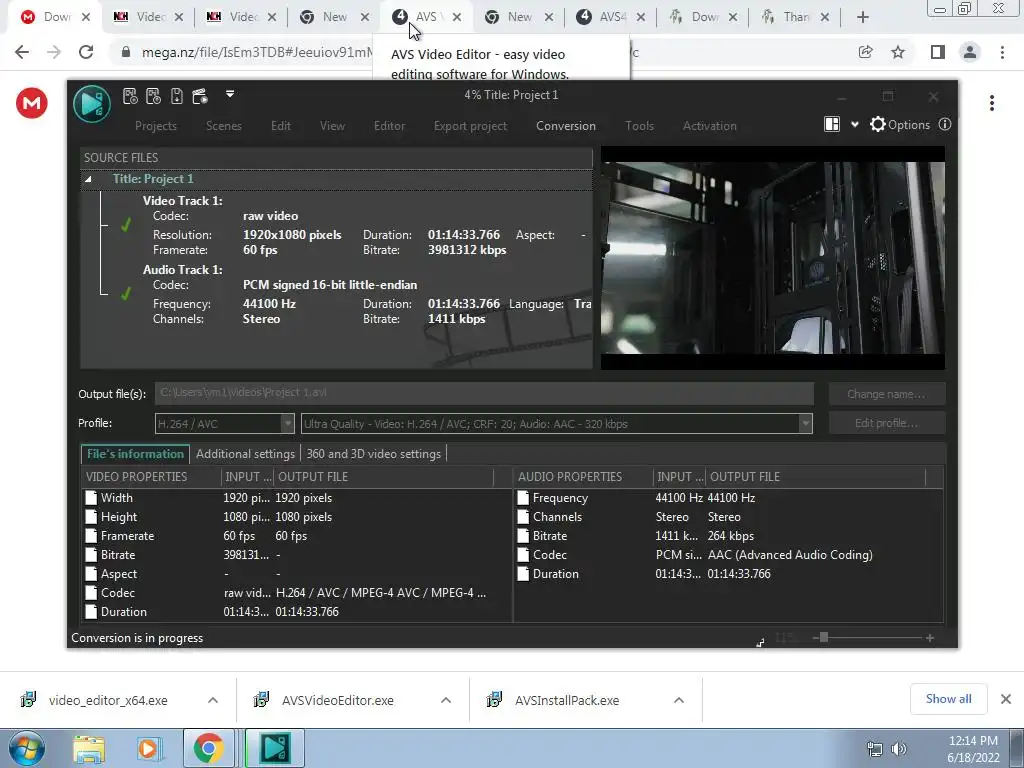Click the audio Duration property page icon
1024x768 pixels.
[522, 573]
